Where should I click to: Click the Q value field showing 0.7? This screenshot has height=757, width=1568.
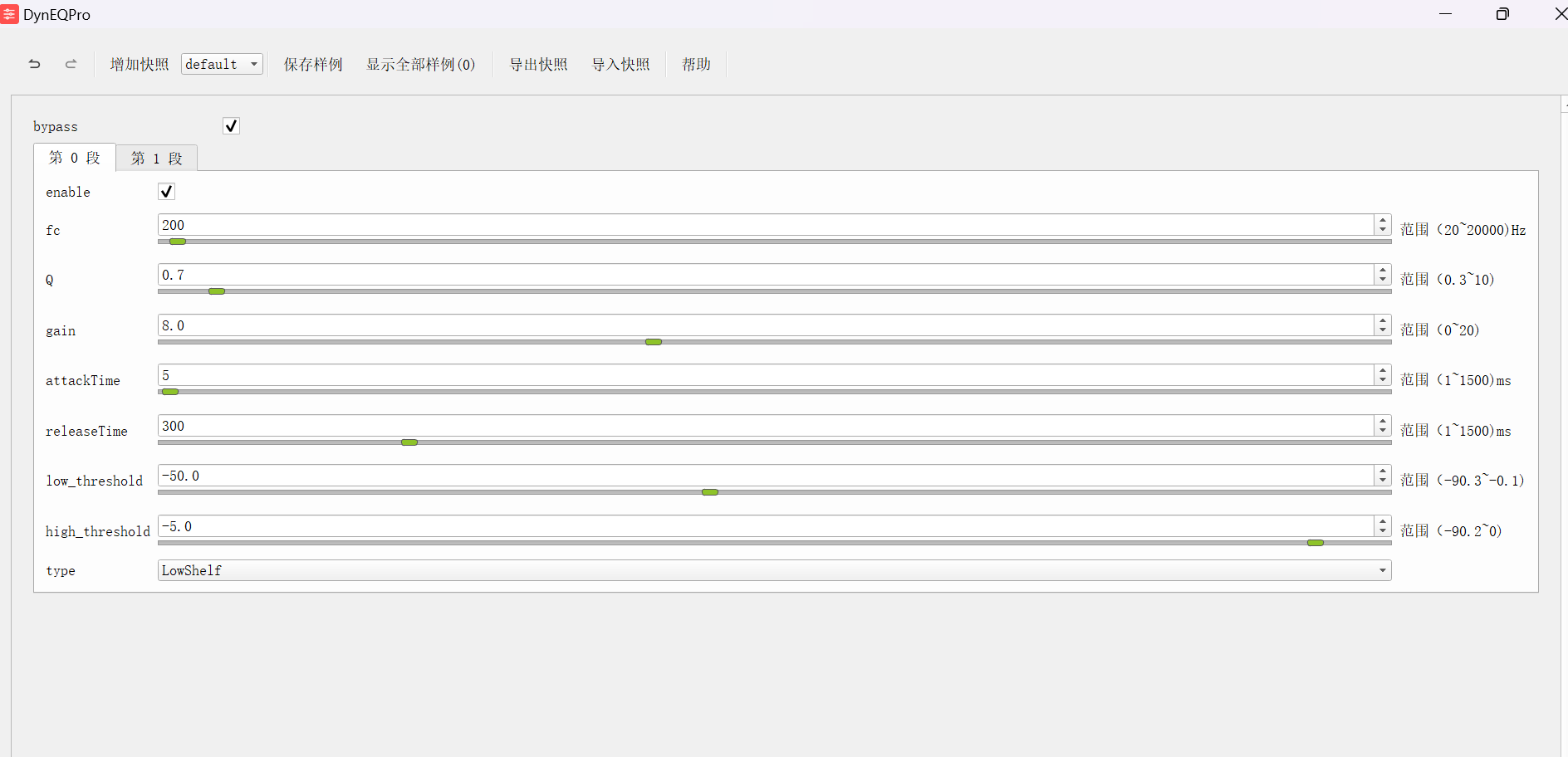(766, 275)
